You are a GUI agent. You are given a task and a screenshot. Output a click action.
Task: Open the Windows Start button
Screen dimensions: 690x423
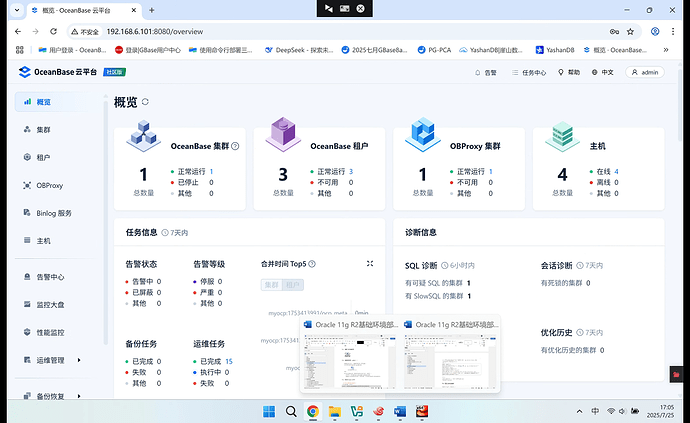[269, 412]
